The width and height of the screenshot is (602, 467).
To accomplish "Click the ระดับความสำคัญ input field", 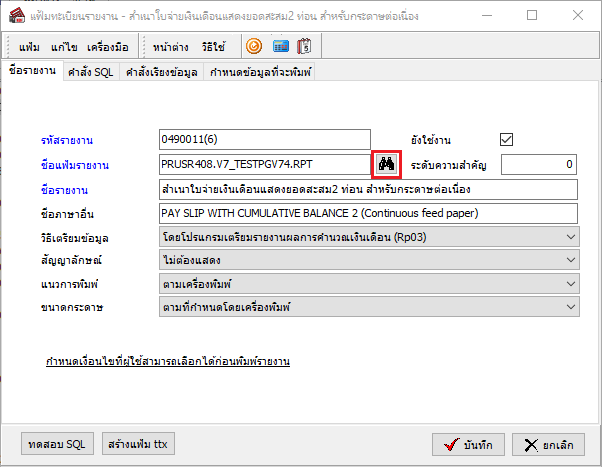I will 539,164.
